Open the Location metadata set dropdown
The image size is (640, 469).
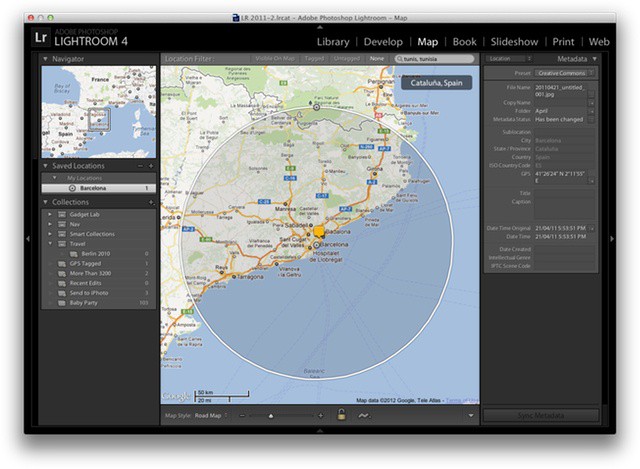click(x=509, y=59)
